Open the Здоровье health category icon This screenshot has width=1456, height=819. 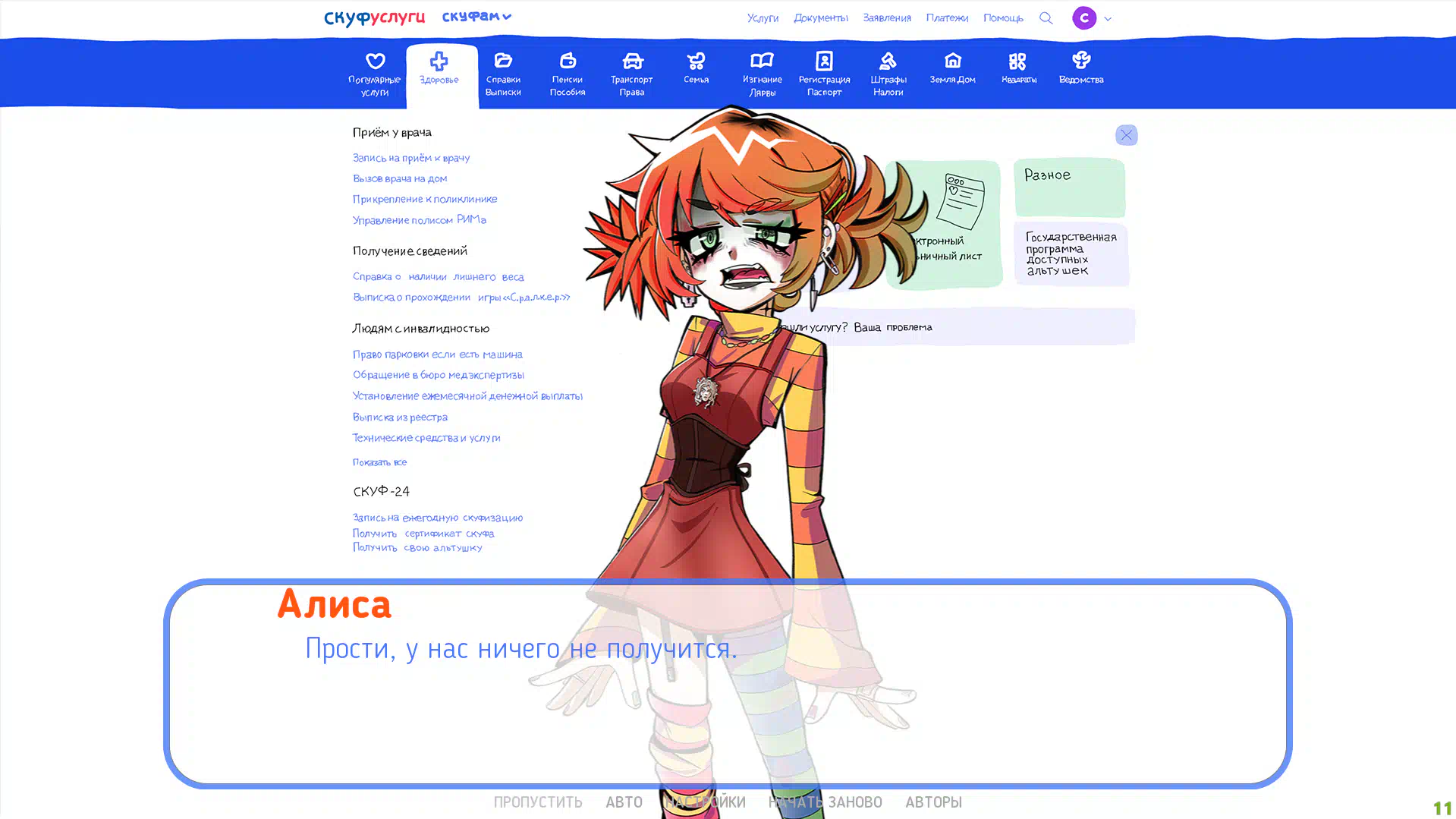pos(439,62)
